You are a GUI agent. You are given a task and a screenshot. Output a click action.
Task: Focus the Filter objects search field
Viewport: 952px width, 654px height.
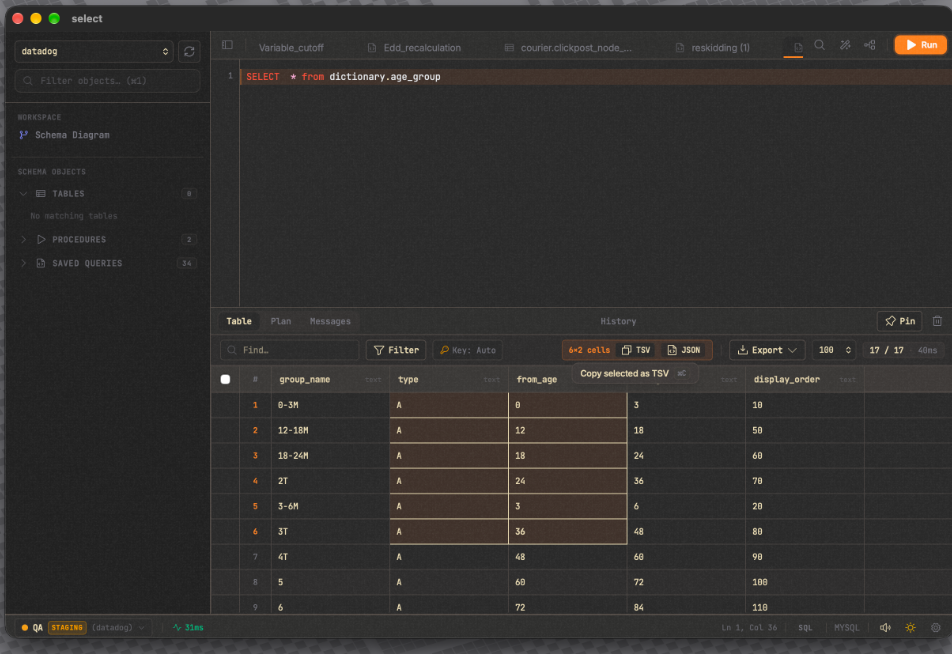coord(107,81)
